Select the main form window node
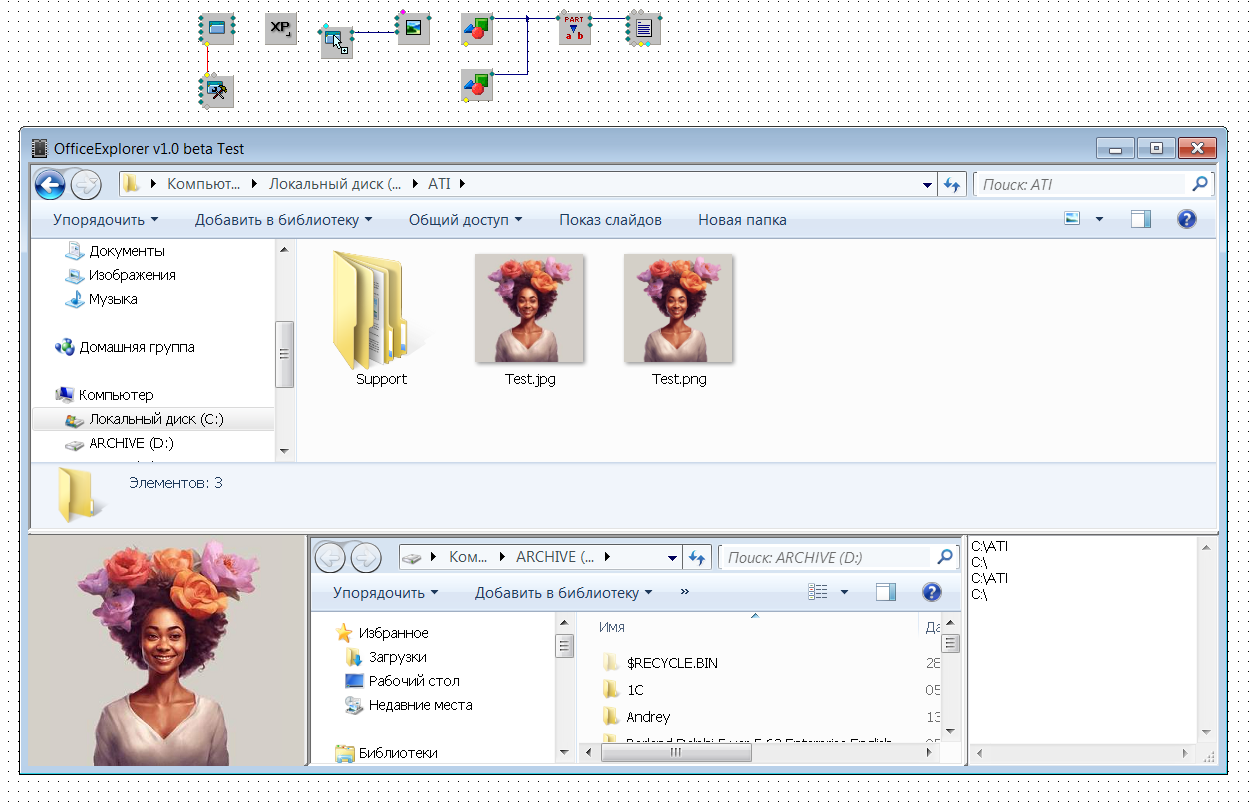This screenshot has width=1257, height=806. point(216,28)
